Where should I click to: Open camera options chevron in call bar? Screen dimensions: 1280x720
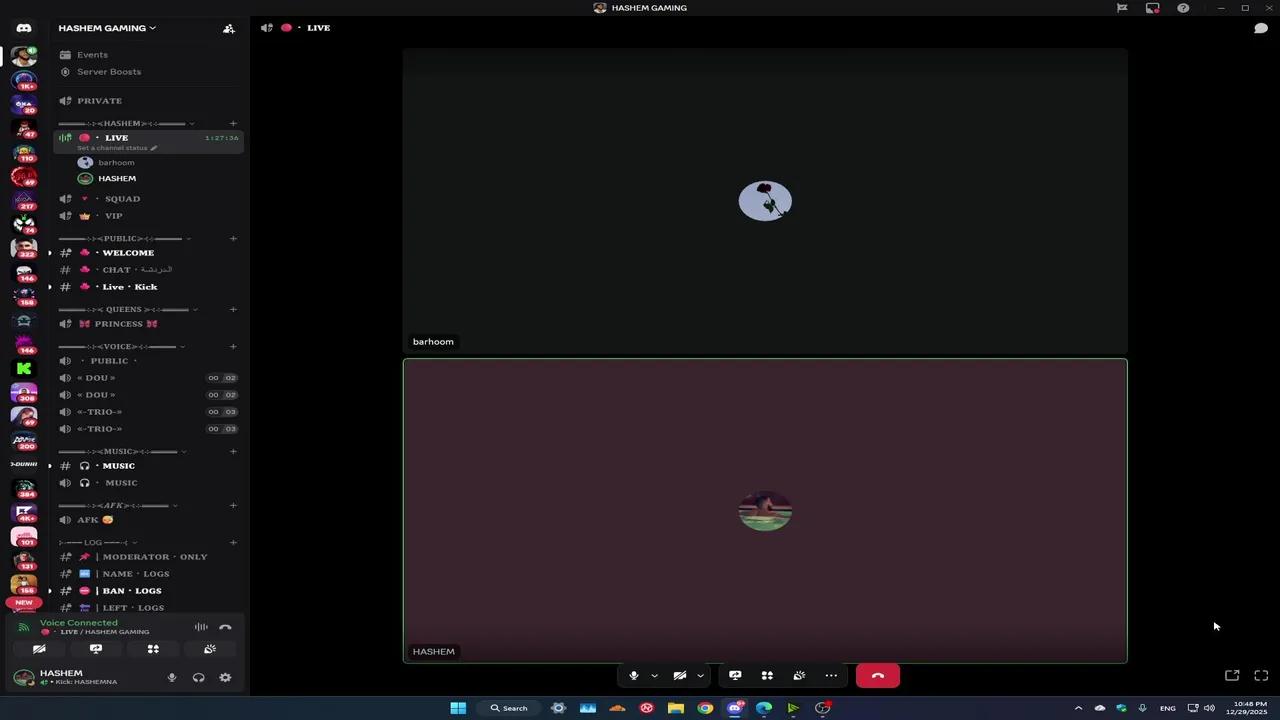pos(700,676)
